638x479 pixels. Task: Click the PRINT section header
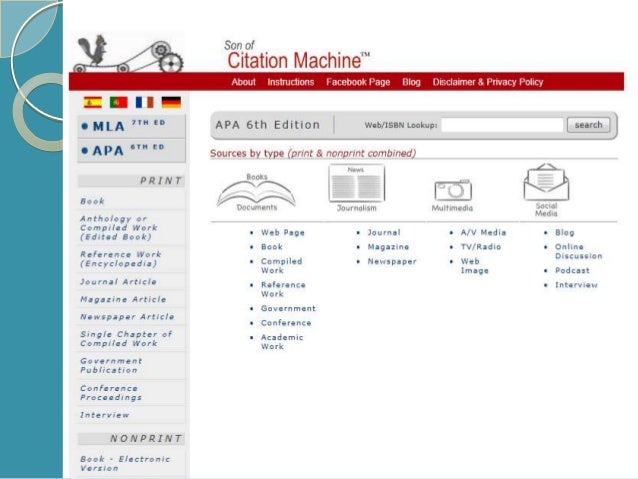pos(131,181)
